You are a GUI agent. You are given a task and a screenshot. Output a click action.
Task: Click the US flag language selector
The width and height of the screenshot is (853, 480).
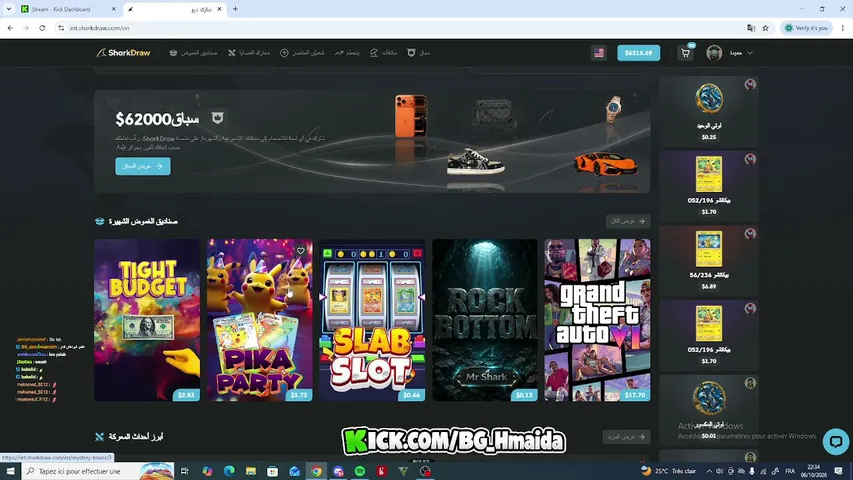point(599,53)
